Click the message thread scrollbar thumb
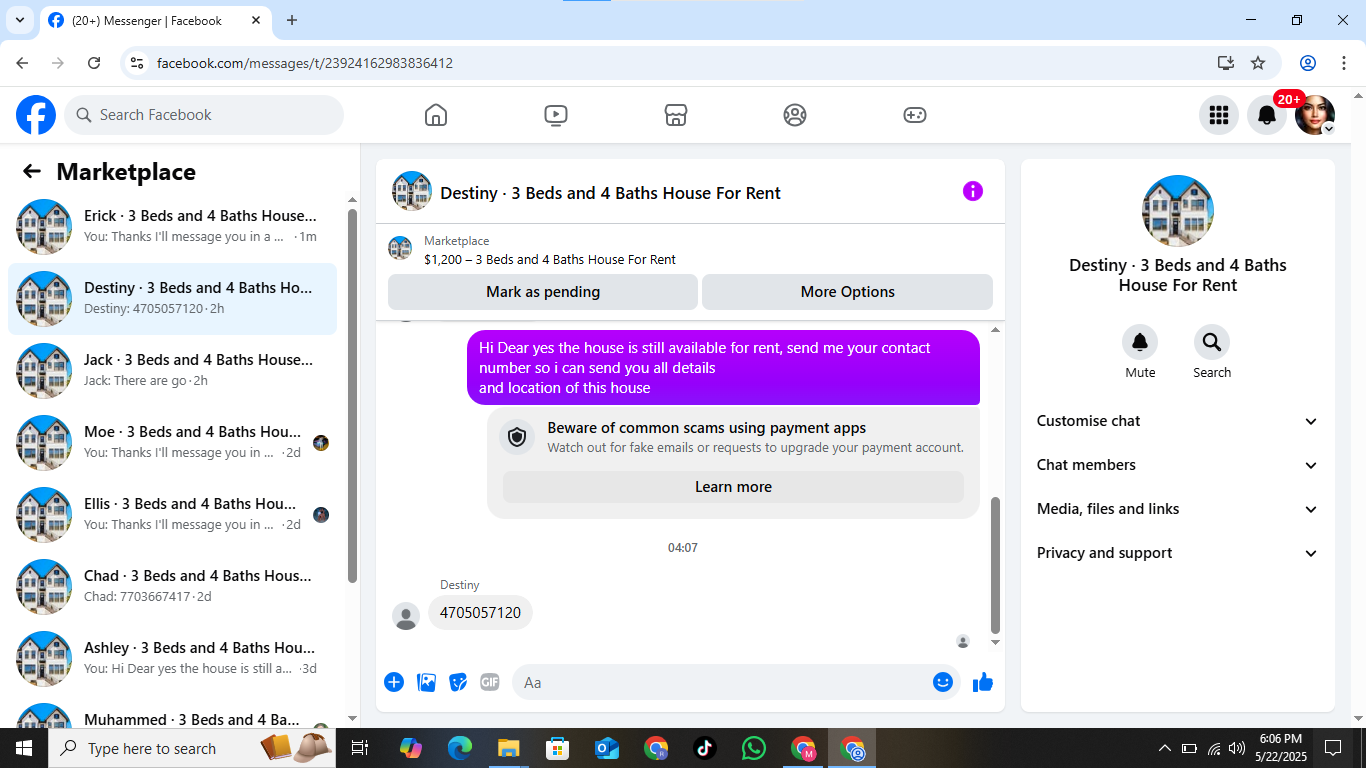1366x768 pixels. [995, 565]
